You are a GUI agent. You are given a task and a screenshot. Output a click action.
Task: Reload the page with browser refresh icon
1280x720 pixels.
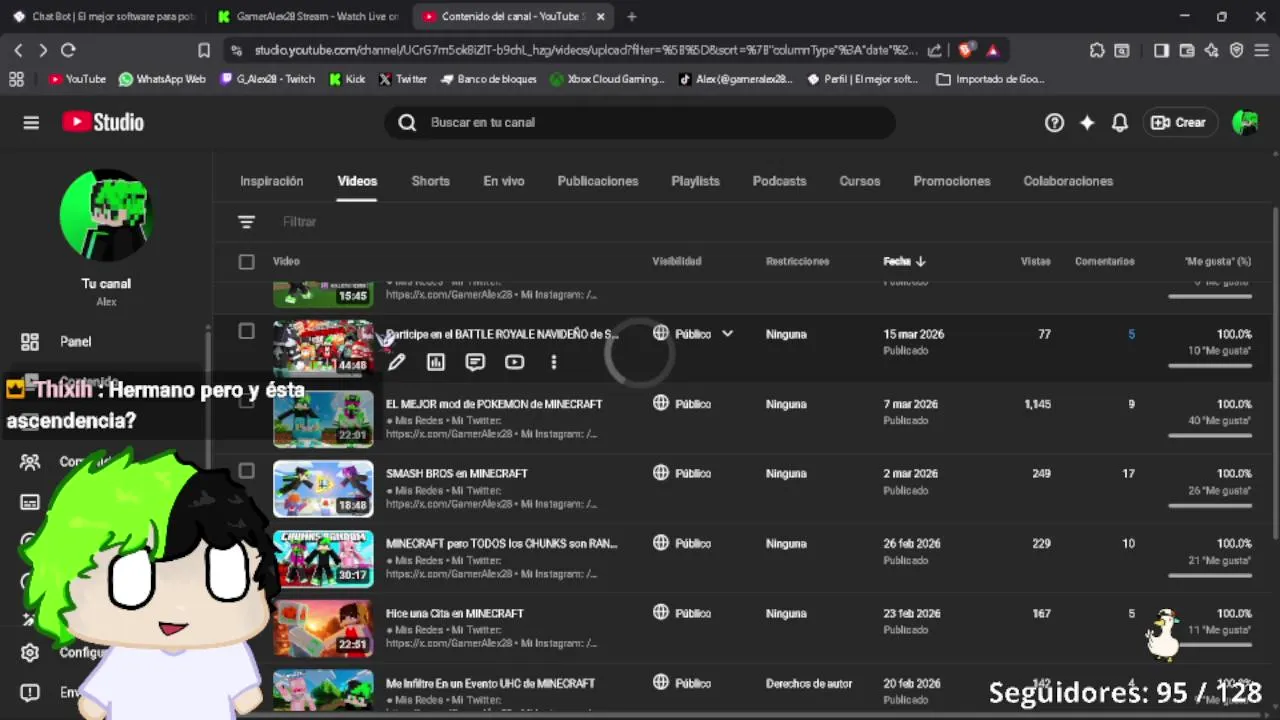68,50
